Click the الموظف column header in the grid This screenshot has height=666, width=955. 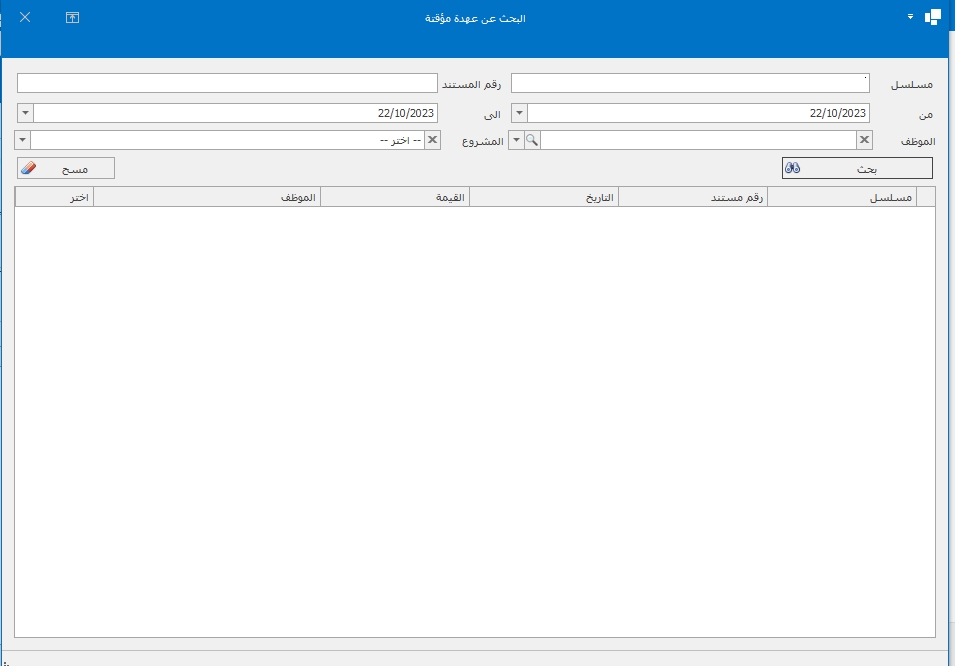click(x=207, y=198)
